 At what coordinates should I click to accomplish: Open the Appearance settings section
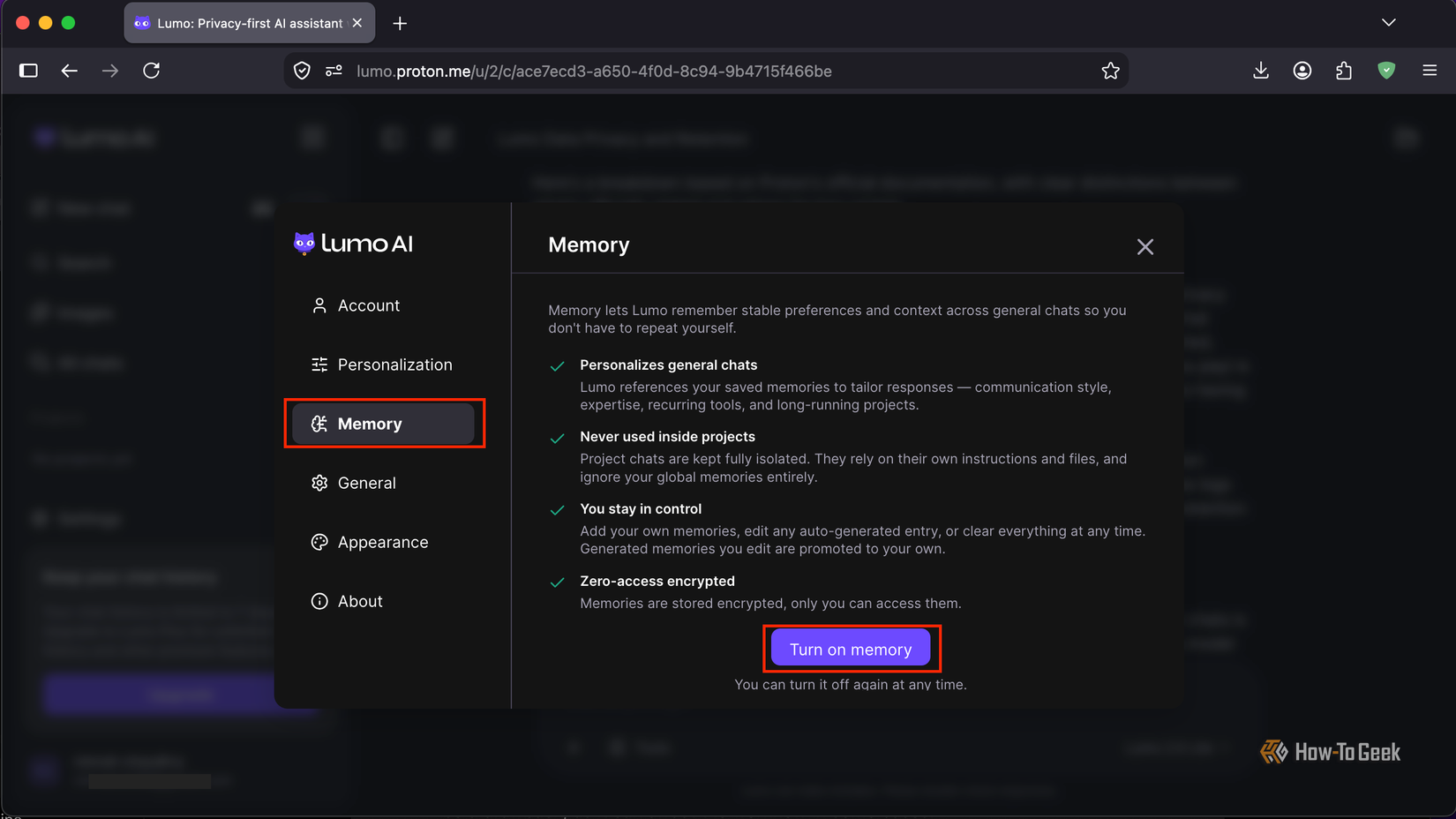click(383, 542)
